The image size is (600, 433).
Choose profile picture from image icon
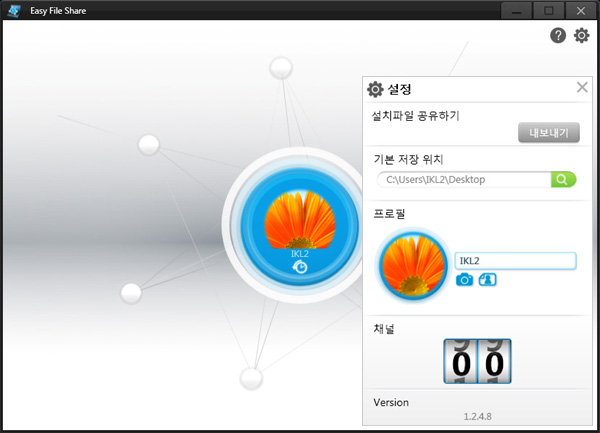[x=488, y=280]
